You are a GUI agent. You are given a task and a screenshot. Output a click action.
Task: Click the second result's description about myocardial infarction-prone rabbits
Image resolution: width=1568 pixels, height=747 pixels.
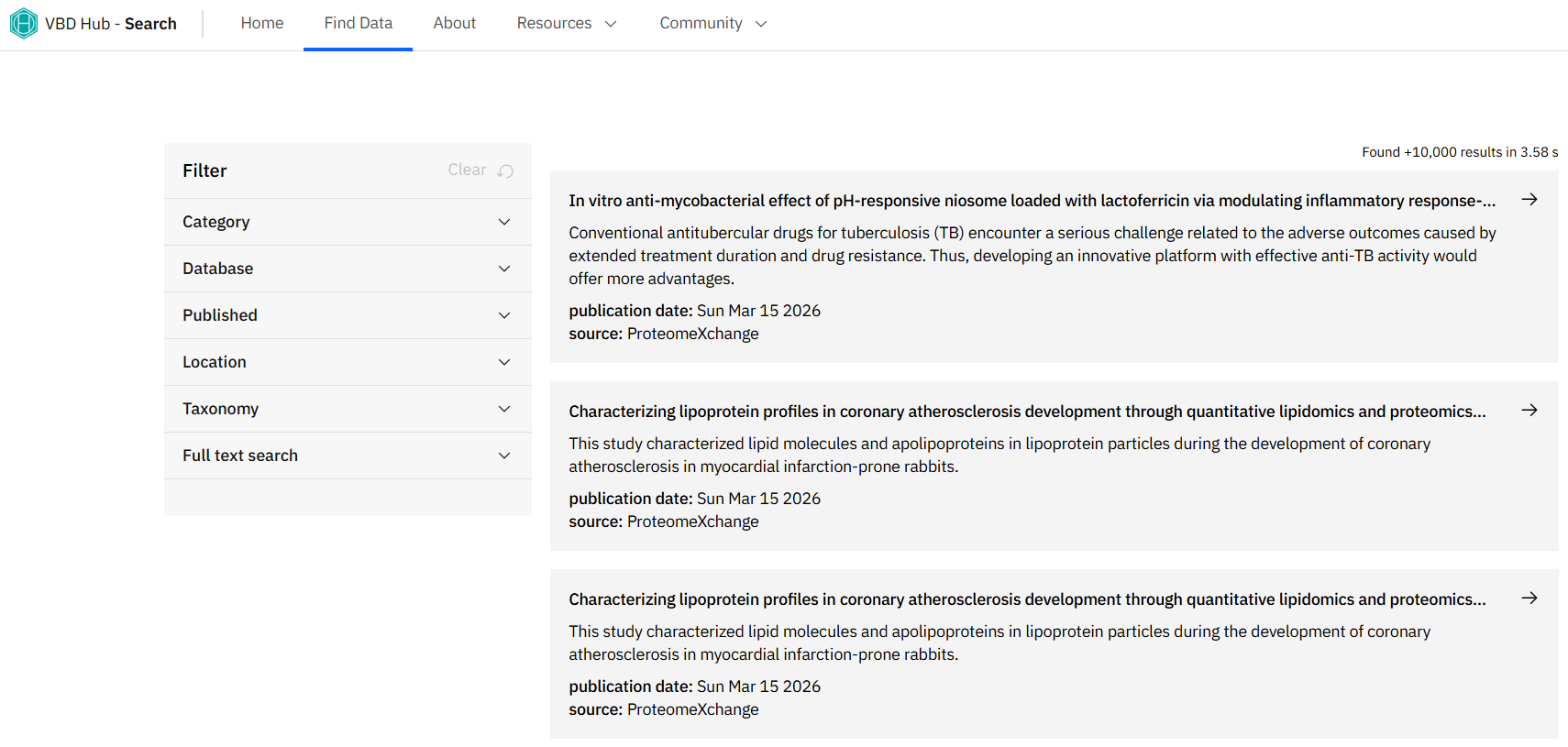(999, 455)
